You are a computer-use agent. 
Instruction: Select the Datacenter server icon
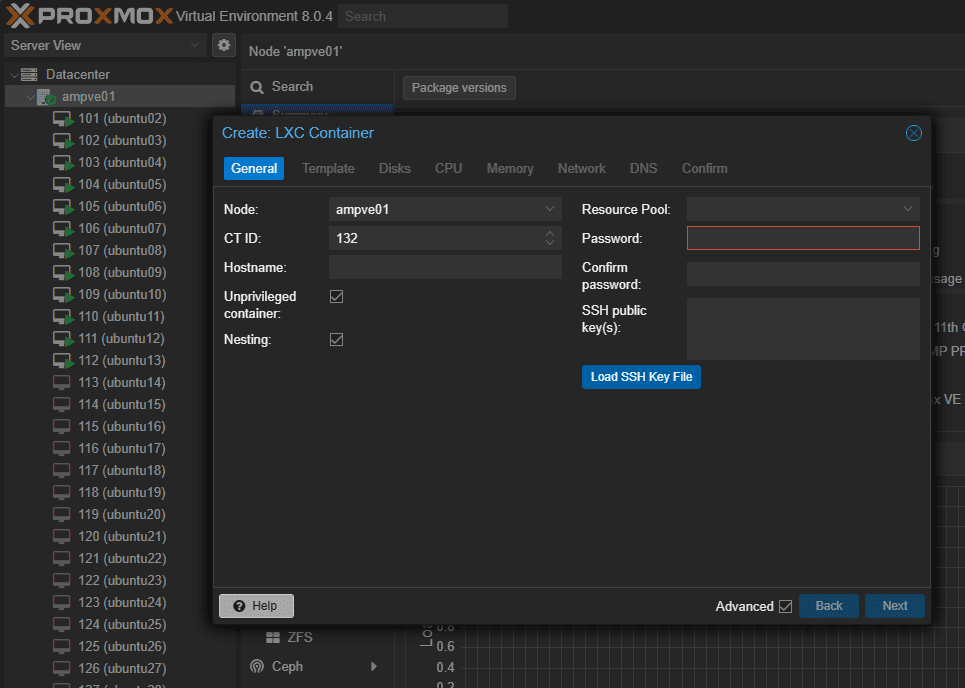point(29,74)
